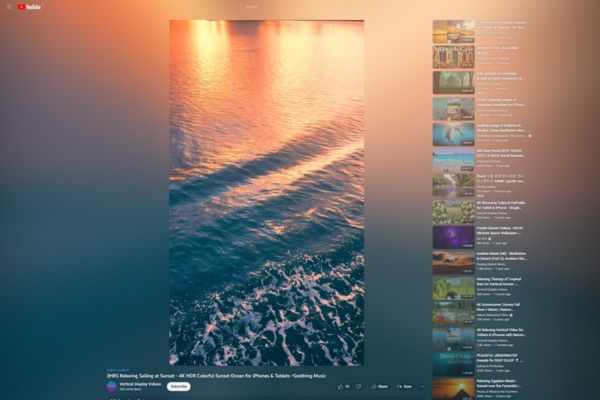
Task: Open Vertical Display Videos channel avatar
Action: pos(112,386)
